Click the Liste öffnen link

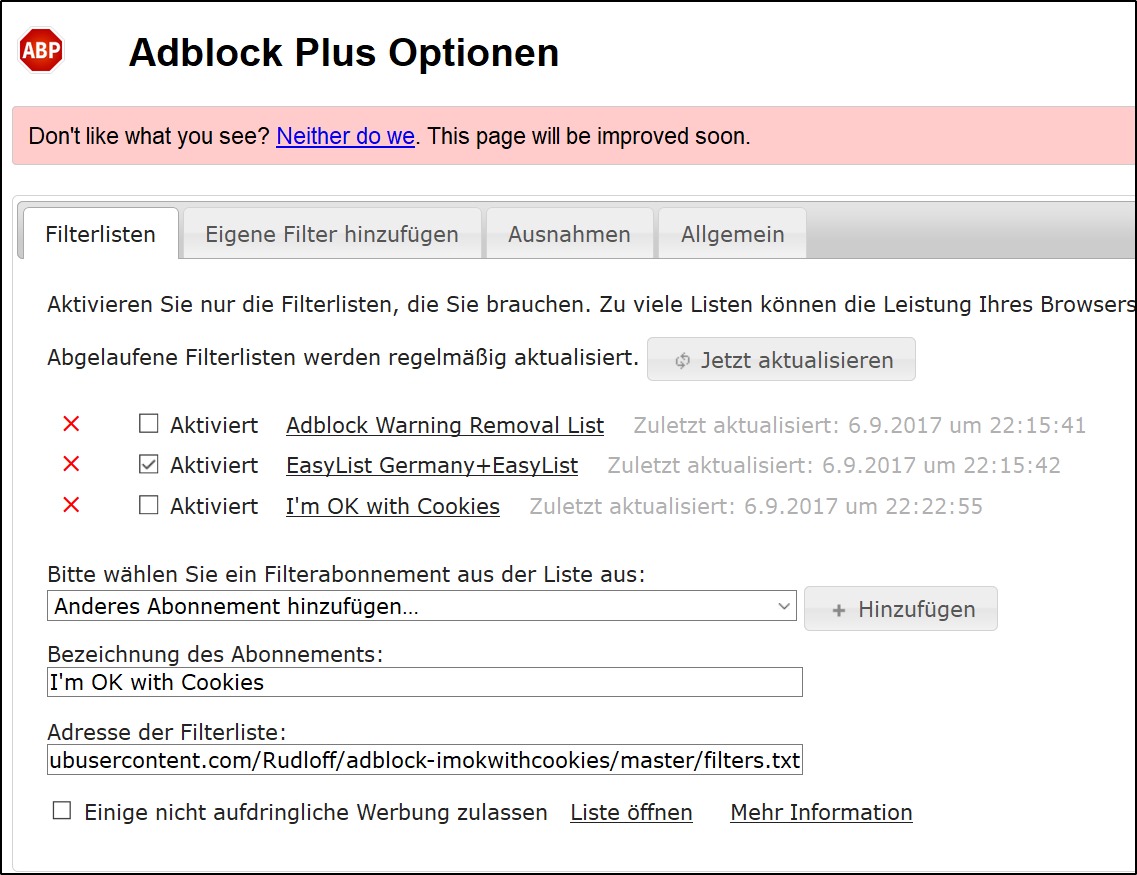click(631, 812)
